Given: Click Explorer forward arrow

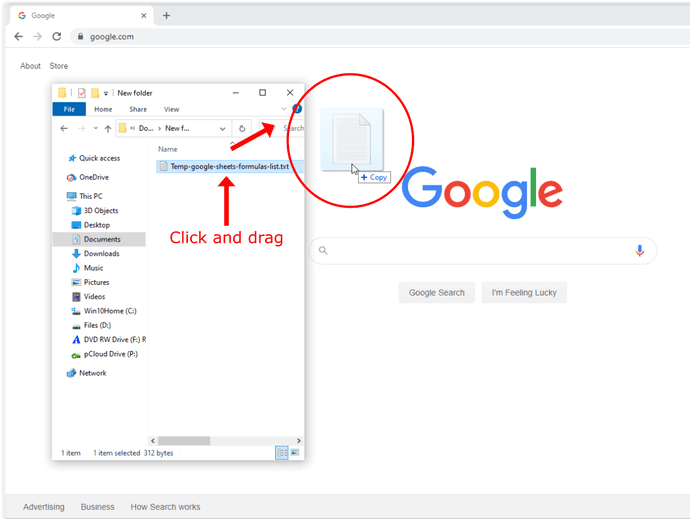Looking at the screenshot, I should 81,129.
